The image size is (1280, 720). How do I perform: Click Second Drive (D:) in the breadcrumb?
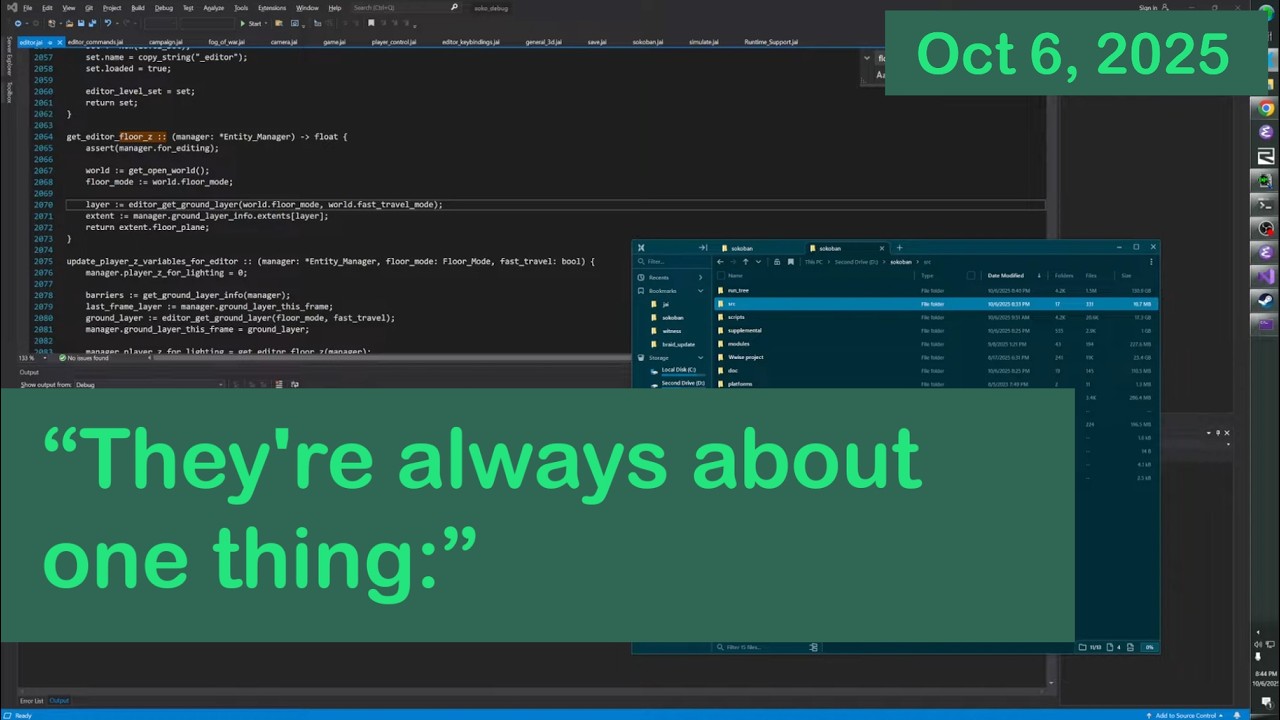click(x=856, y=262)
